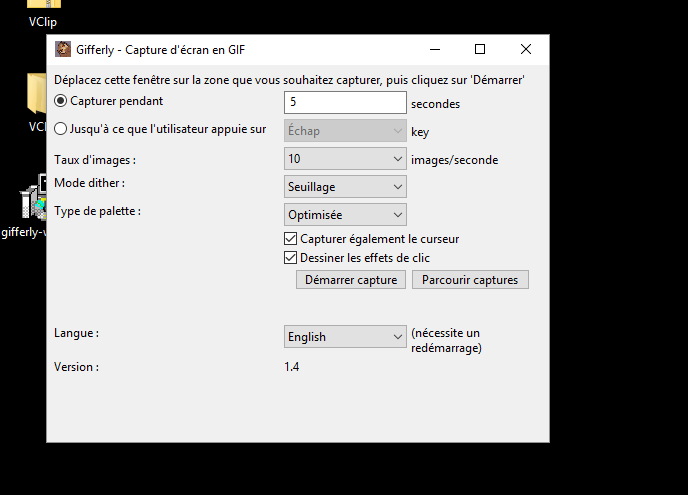Click the 'Type de palette :' label
The width and height of the screenshot is (688, 495).
(97, 211)
